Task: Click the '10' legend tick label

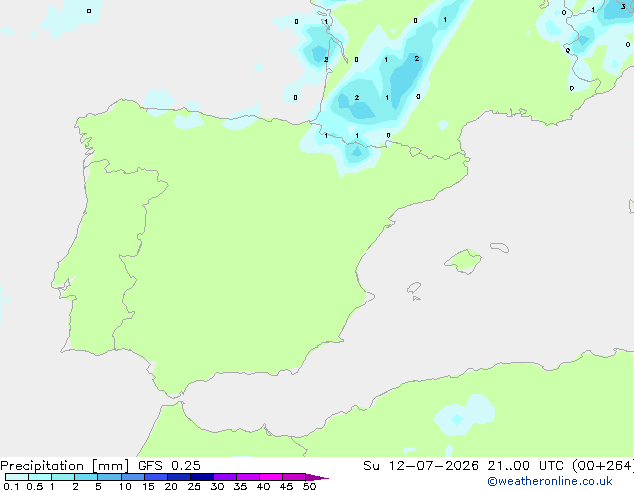Action: coord(125,486)
